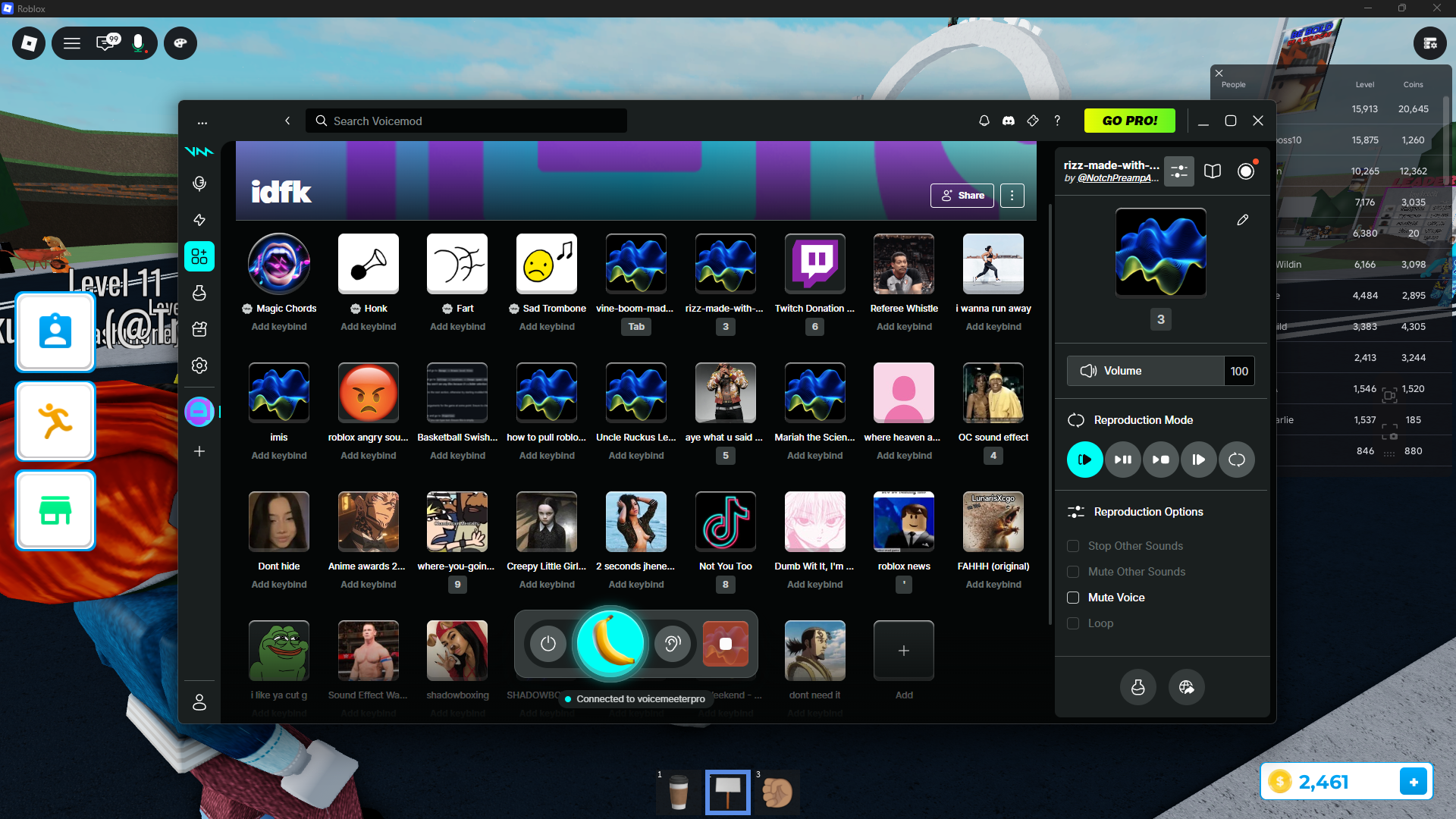The width and height of the screenshot is (1456, 819).
Task: Select the fist item in Roblox hotbar
Action: click(777, 792)
